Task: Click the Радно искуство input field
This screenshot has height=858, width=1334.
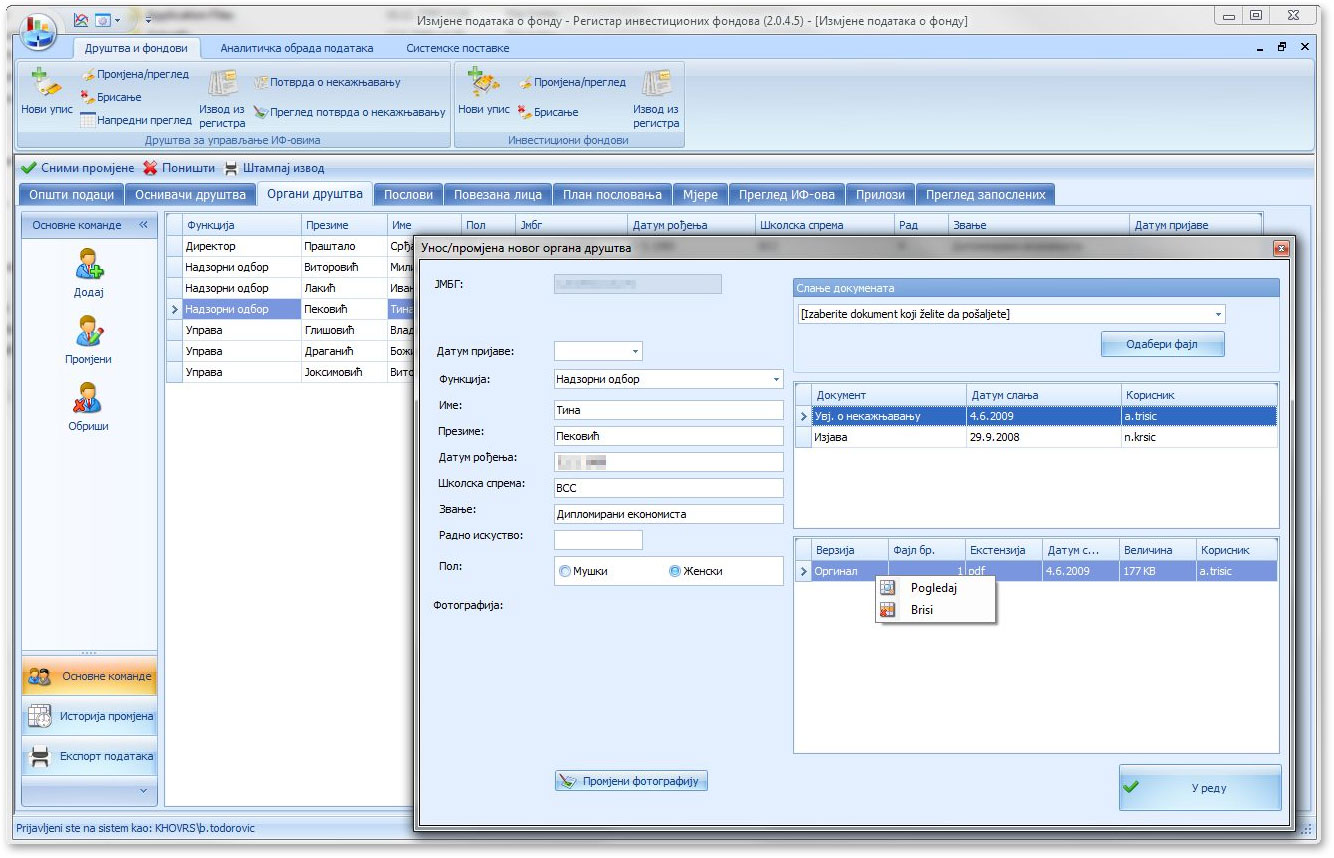Action: coord(598,540)
